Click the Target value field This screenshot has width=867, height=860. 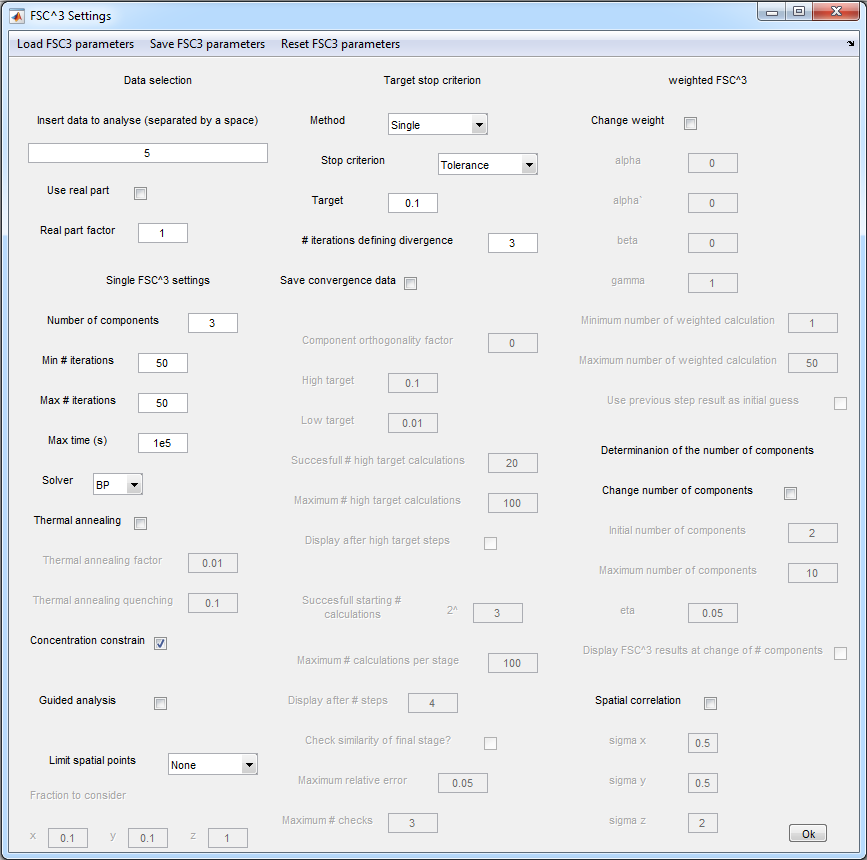pos(412,203)
